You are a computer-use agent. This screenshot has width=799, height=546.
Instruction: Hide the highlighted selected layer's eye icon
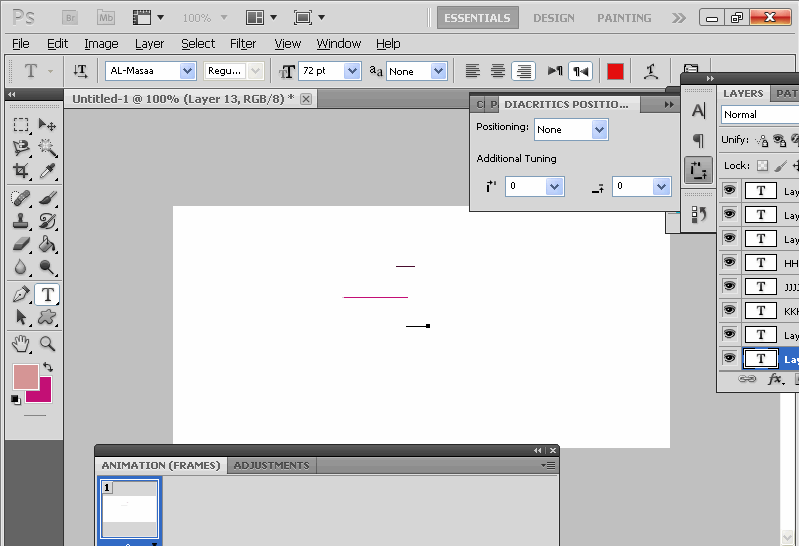(730, 358)
